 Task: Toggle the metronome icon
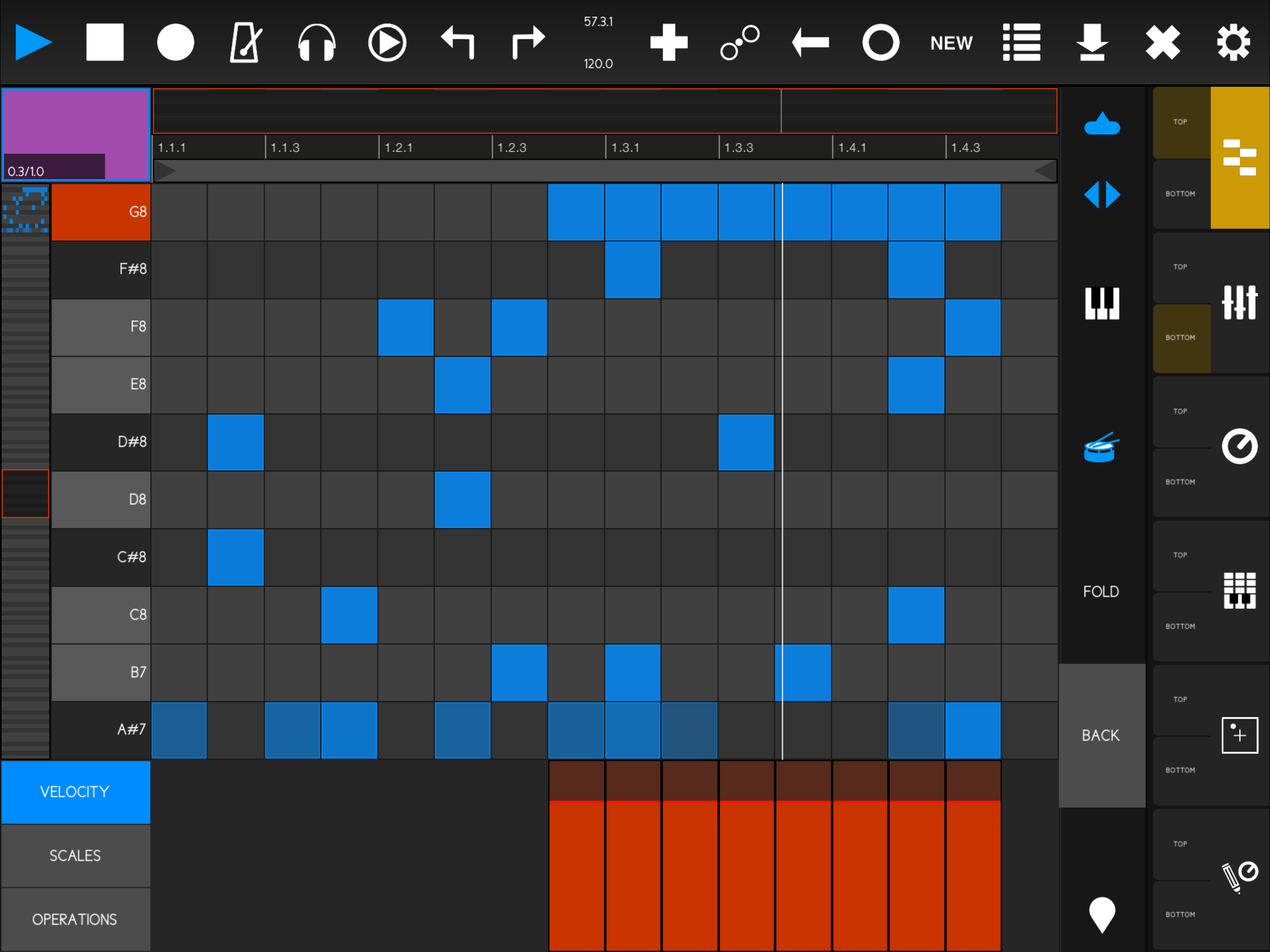tap(246, 42)
